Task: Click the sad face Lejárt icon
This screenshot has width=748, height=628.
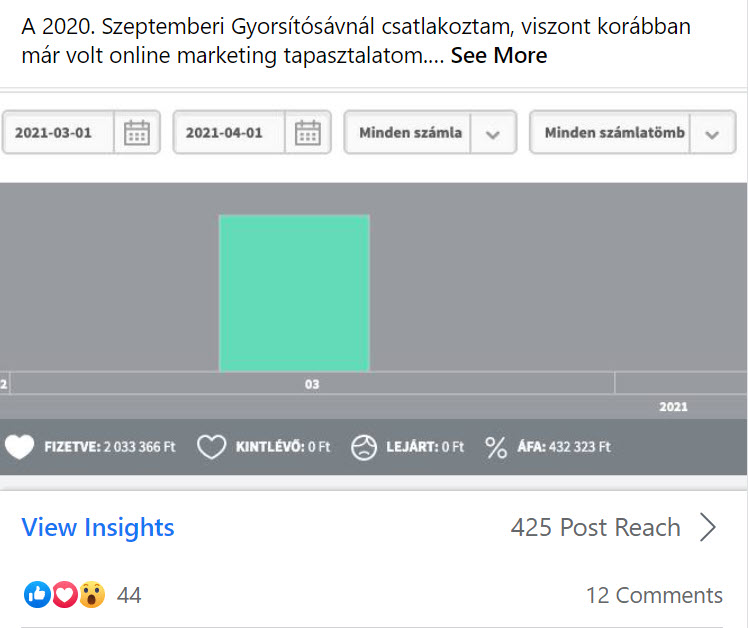Action: pos(364,448)
